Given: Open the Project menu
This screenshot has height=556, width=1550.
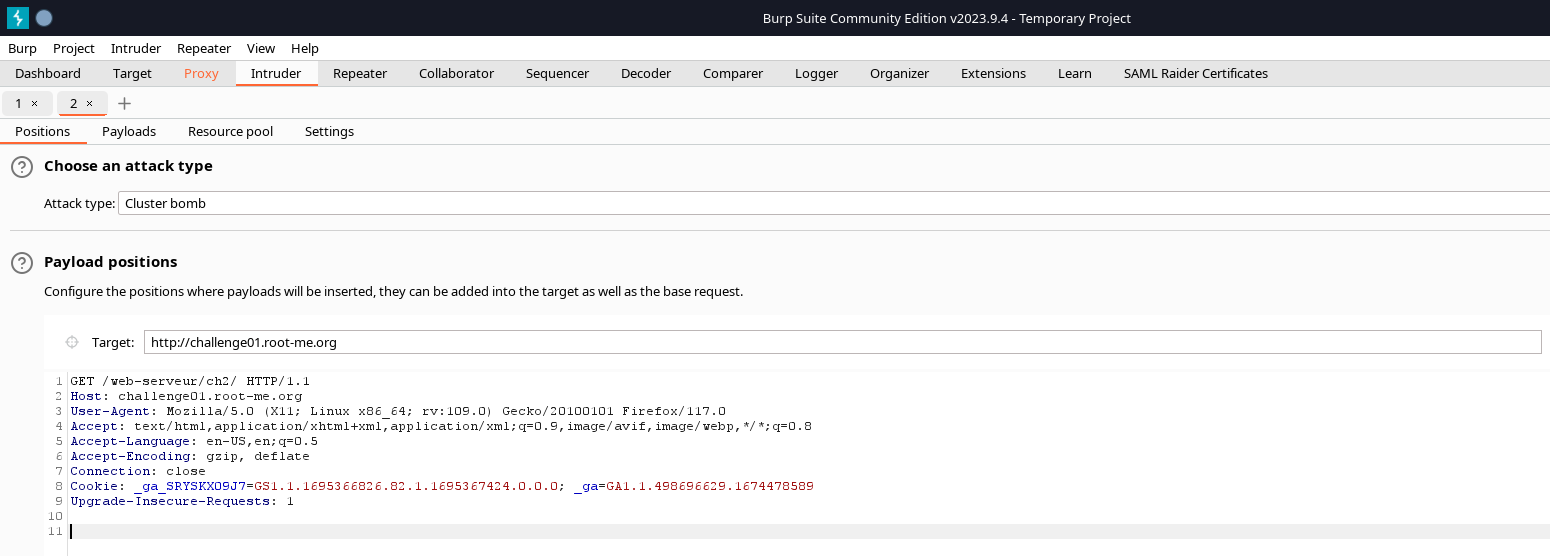Looking at the screenshot, I should coord(74,48).
